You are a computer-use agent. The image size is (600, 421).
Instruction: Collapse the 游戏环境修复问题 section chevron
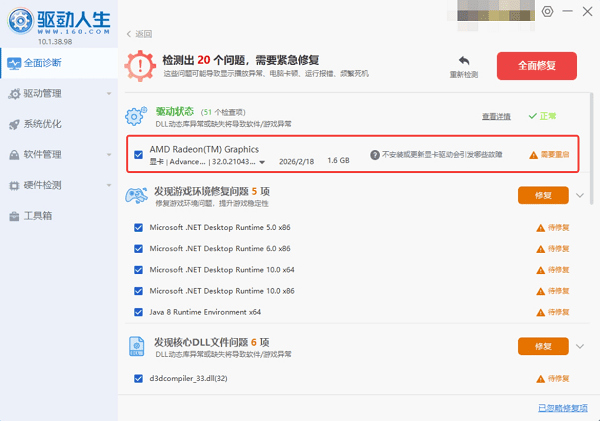580,196
